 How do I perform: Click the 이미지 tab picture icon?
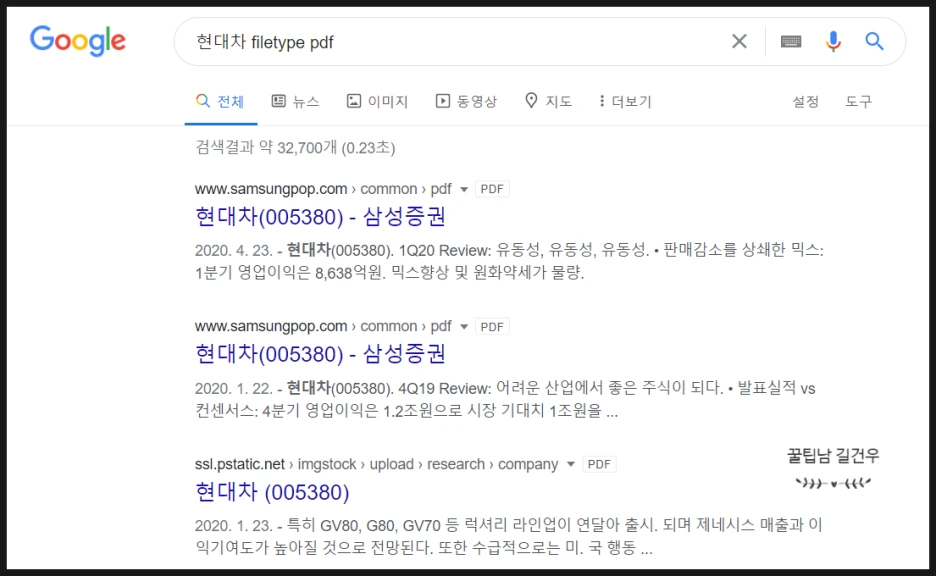coord(354,101)
